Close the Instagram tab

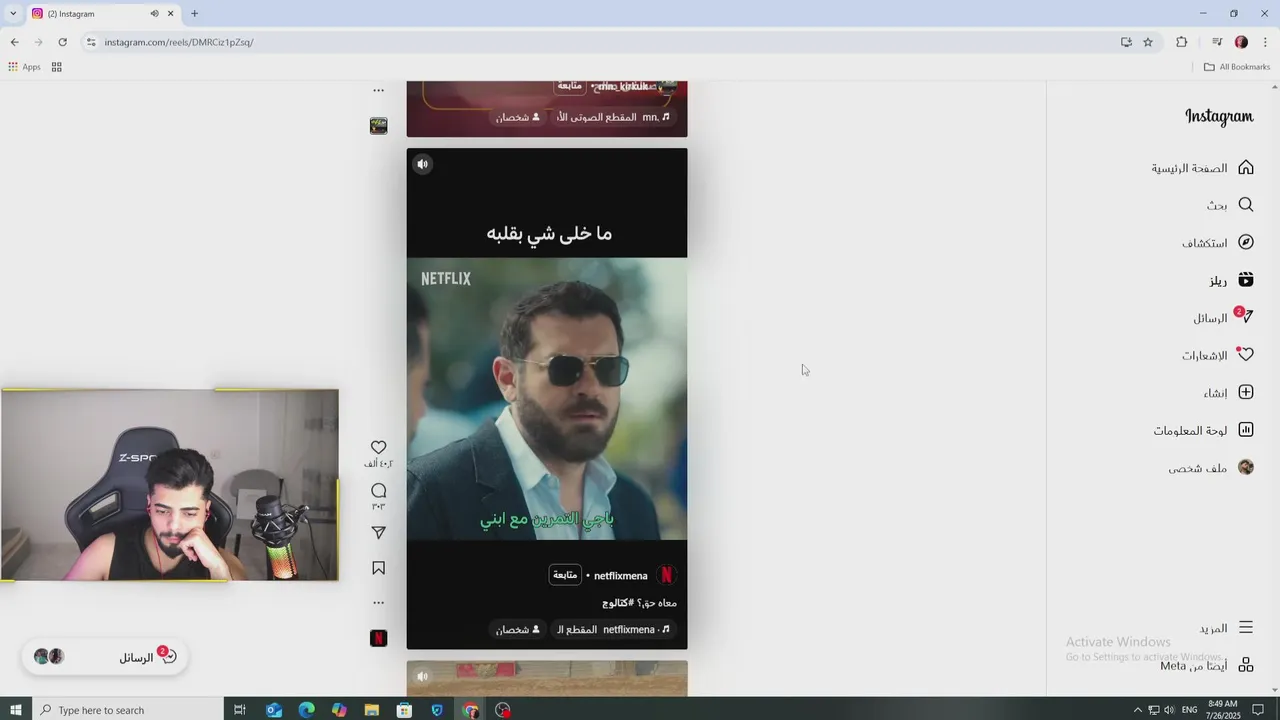click(170, 14)
